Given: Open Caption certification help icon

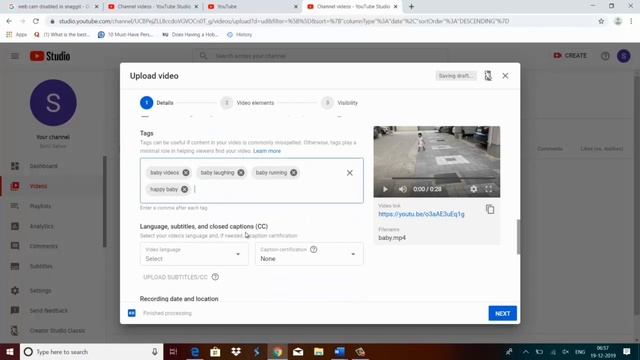Looking at the screenshot, I should point(313,249).
